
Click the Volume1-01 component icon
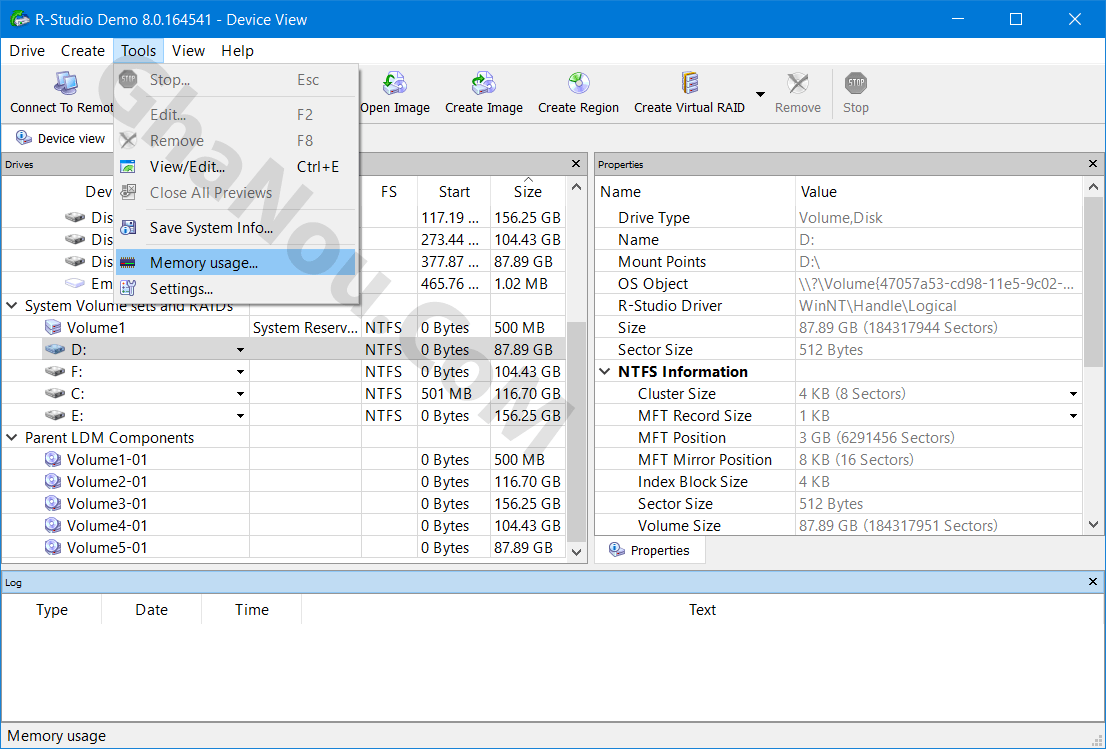point(53,459)
